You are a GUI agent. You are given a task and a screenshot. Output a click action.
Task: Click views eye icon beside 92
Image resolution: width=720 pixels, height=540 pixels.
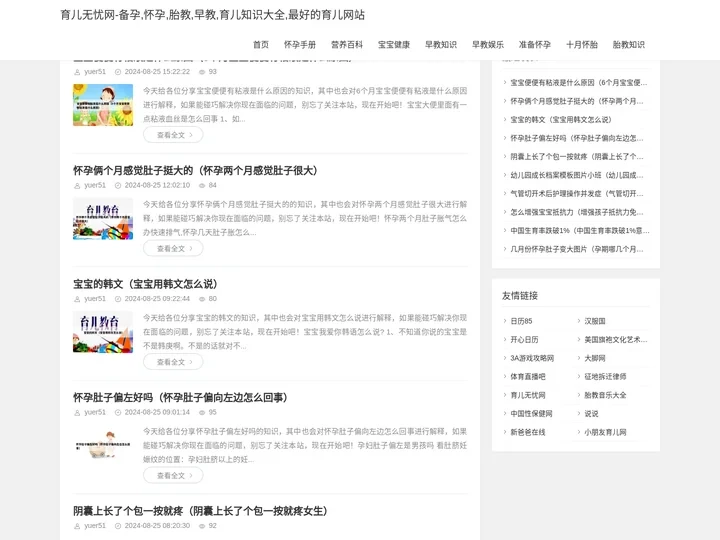click(x=202, y=526)
